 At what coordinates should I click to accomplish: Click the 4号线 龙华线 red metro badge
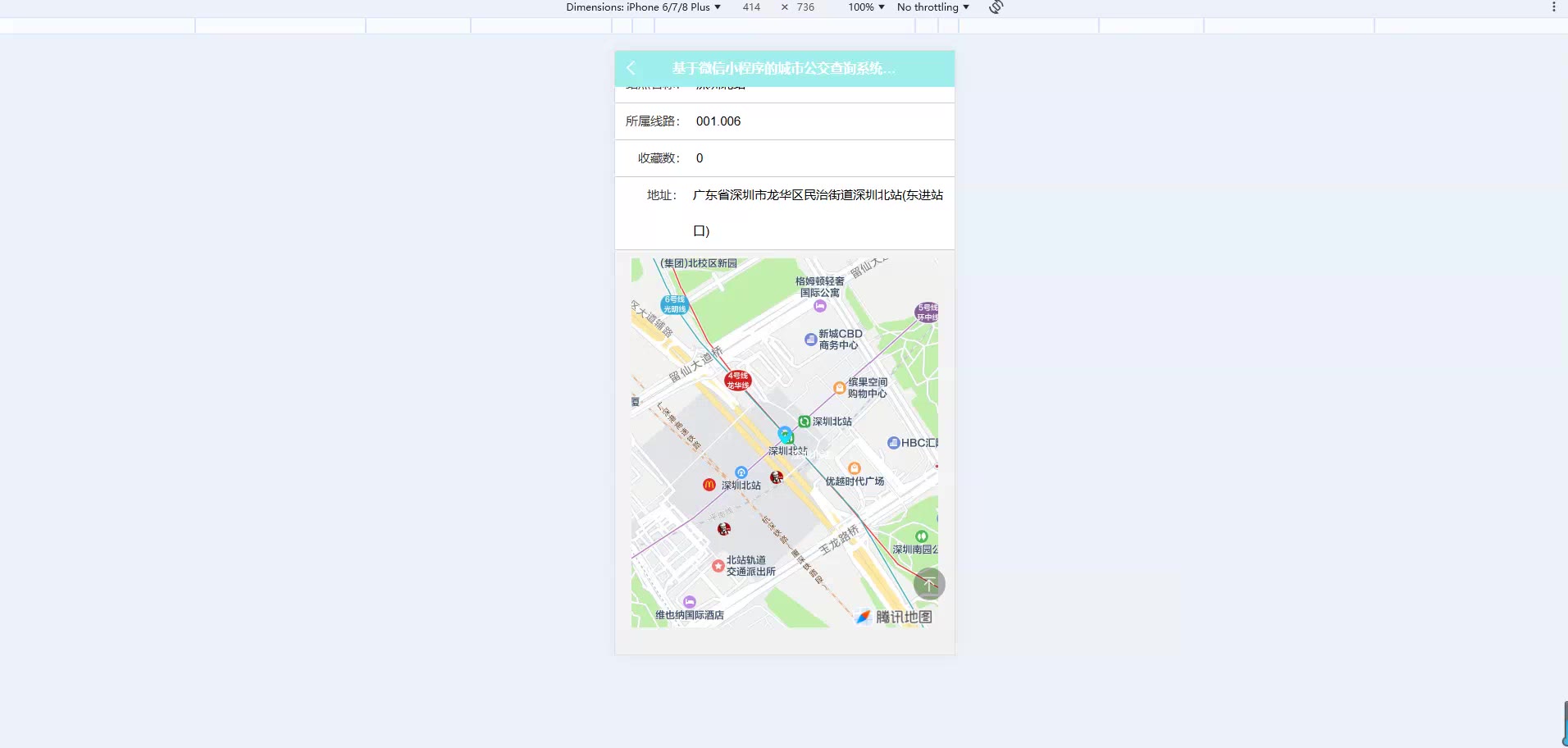click(737, 381)
